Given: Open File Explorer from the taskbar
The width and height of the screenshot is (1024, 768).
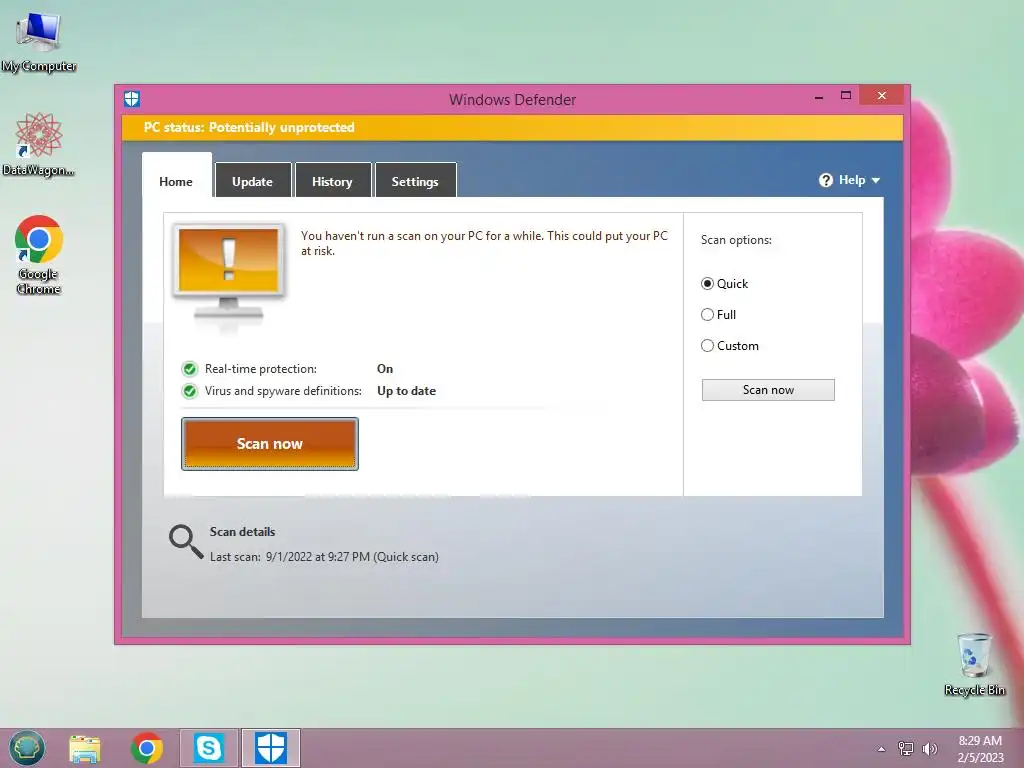Looking at the screenshot, I should pyautogui.click(x=85, y=748).
